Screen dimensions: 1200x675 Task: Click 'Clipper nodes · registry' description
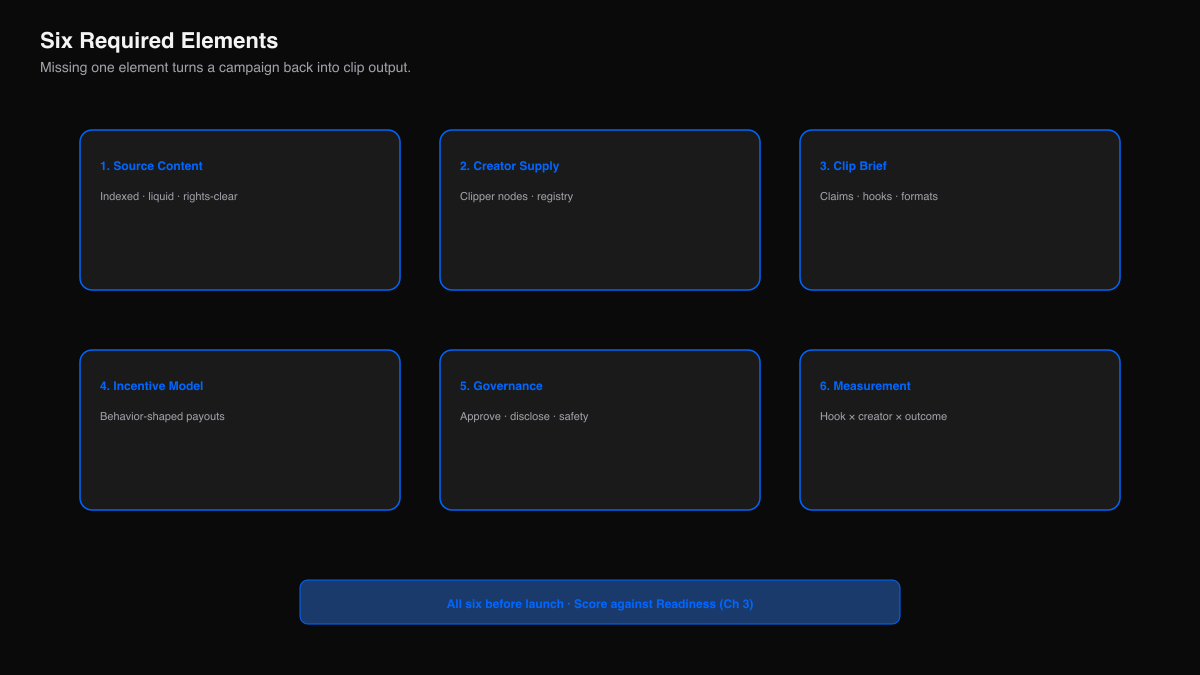[x=516, y=196]
